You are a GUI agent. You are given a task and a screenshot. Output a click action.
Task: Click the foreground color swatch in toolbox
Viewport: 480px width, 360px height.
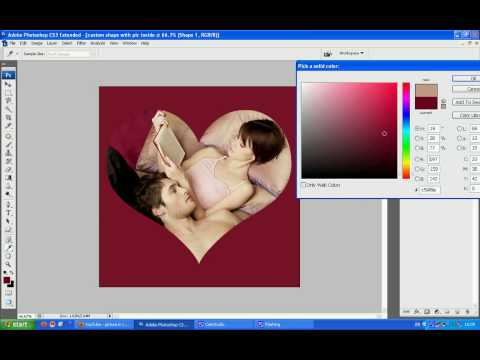[7, 280]
